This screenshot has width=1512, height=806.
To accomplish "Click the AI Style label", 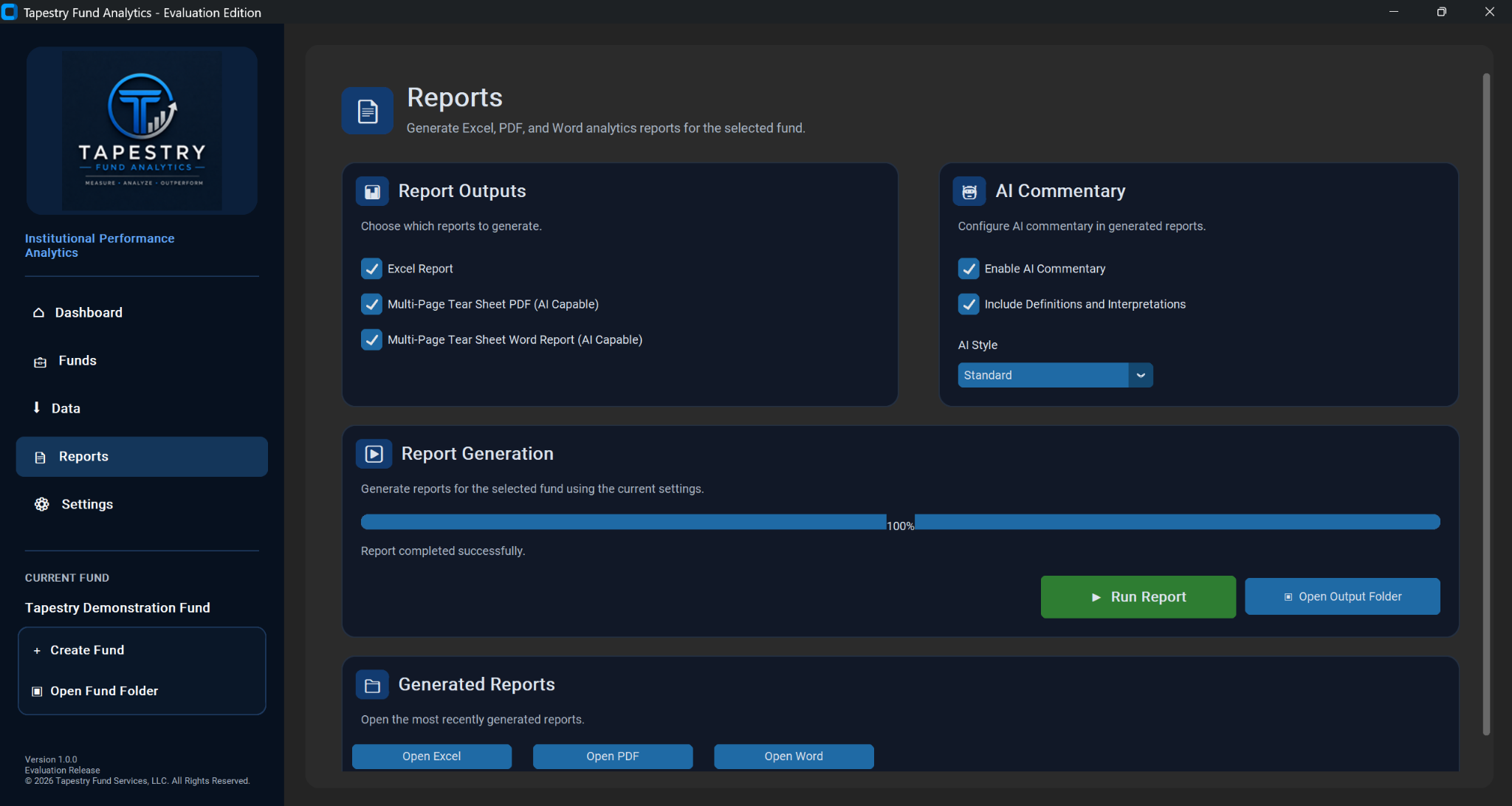I will click(x=977, y=345).
